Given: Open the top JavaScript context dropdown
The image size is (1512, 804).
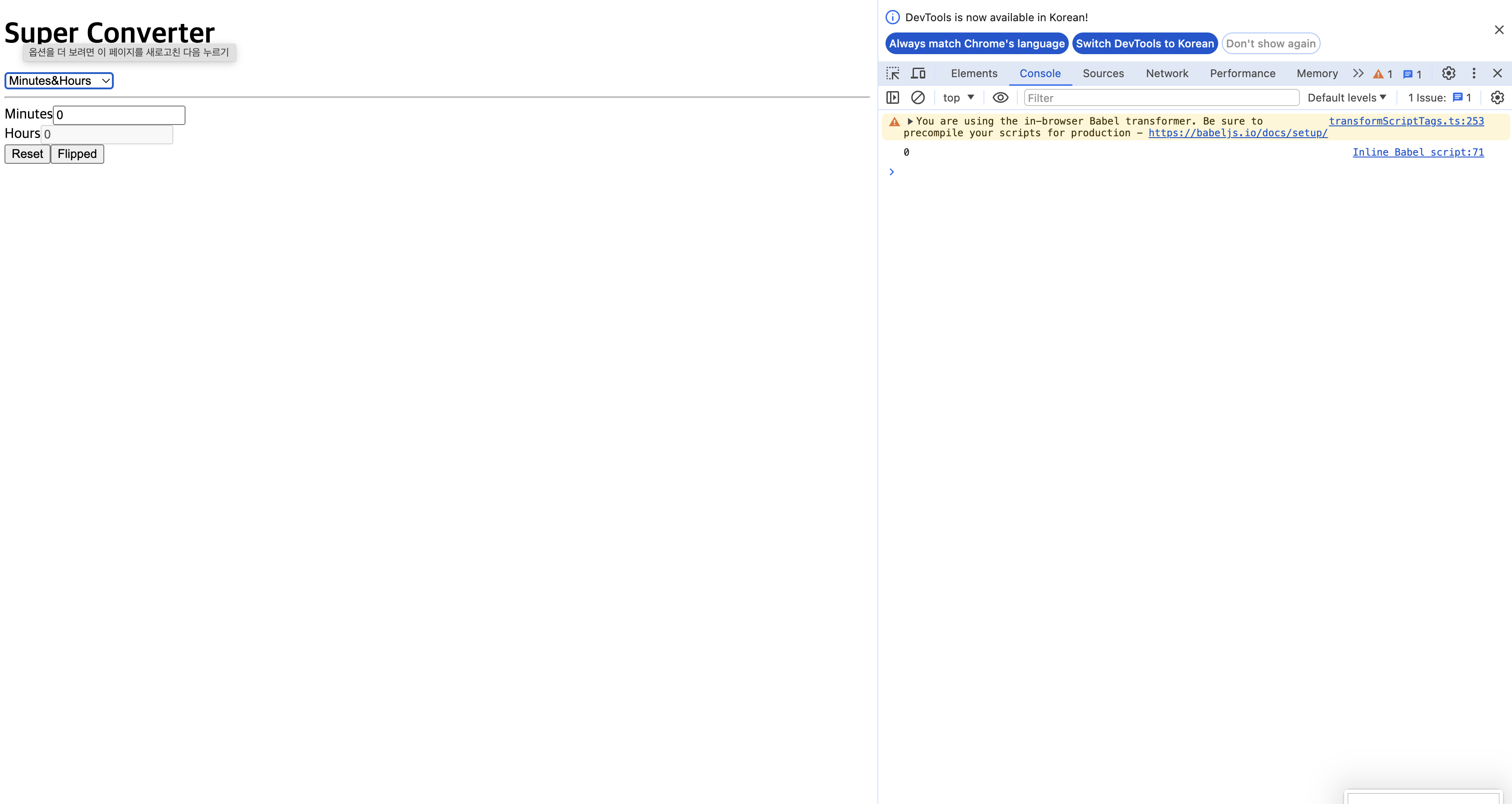Looking at the screenshot, I should tap(958, 97).
